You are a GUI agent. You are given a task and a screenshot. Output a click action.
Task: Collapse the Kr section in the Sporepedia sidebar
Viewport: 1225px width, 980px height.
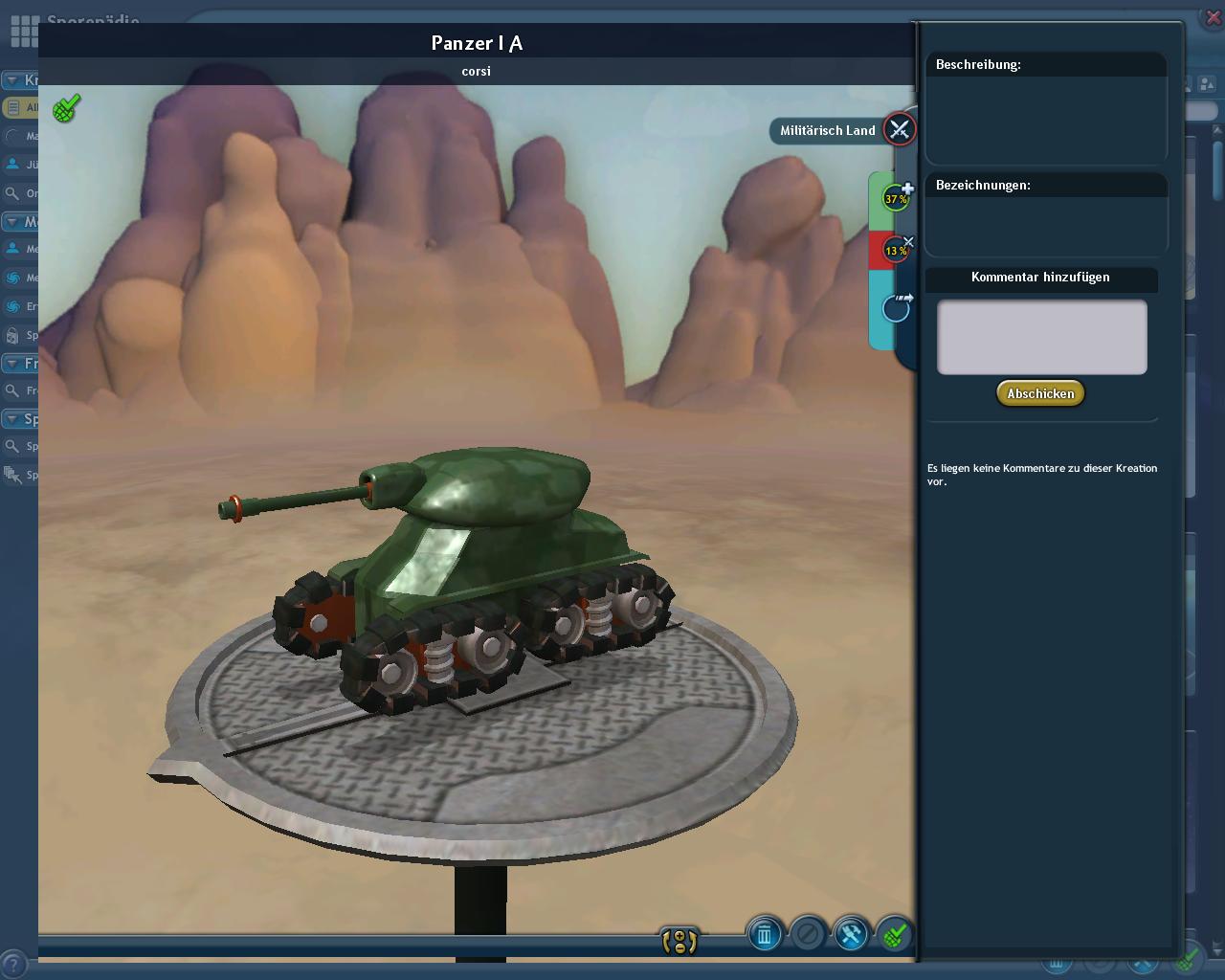click(13, 80)
